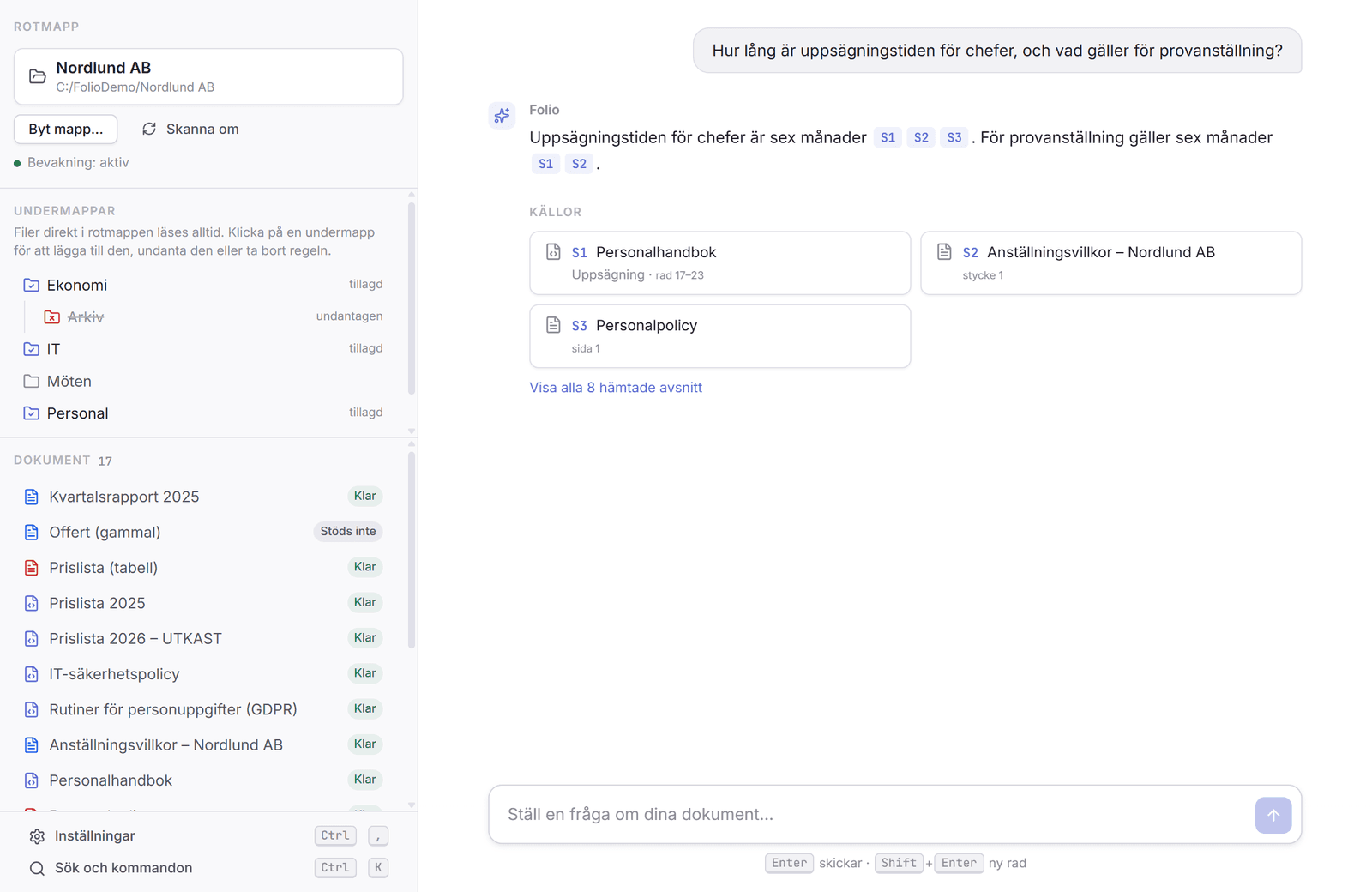Viewport: 1372px width, 892px height.
Task: Open document Offert (gammal)
Action: [203, 532]
